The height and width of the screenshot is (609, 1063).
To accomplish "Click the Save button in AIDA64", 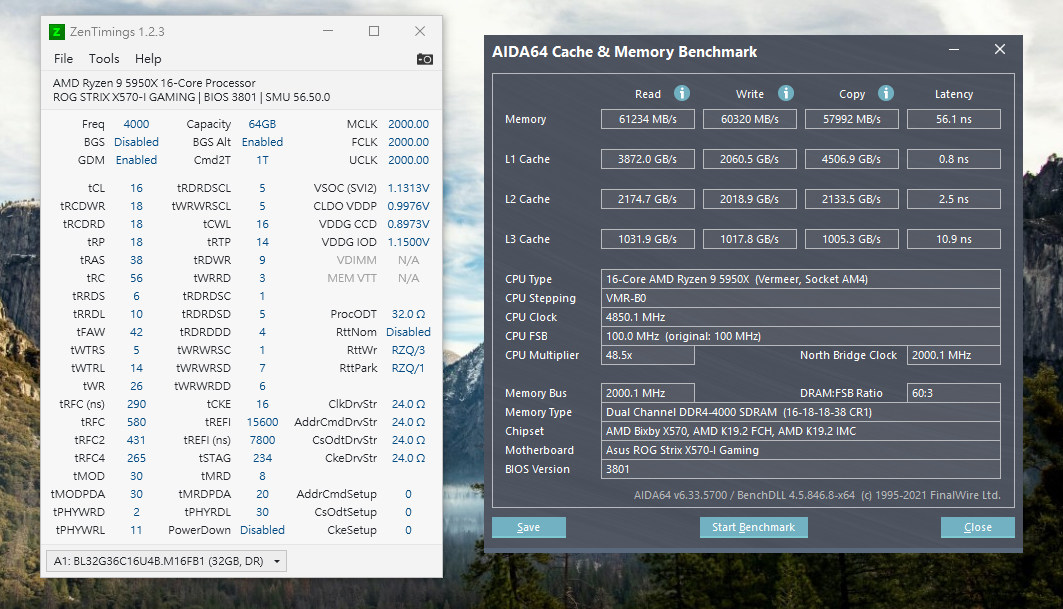I will (x=529, y=527).
